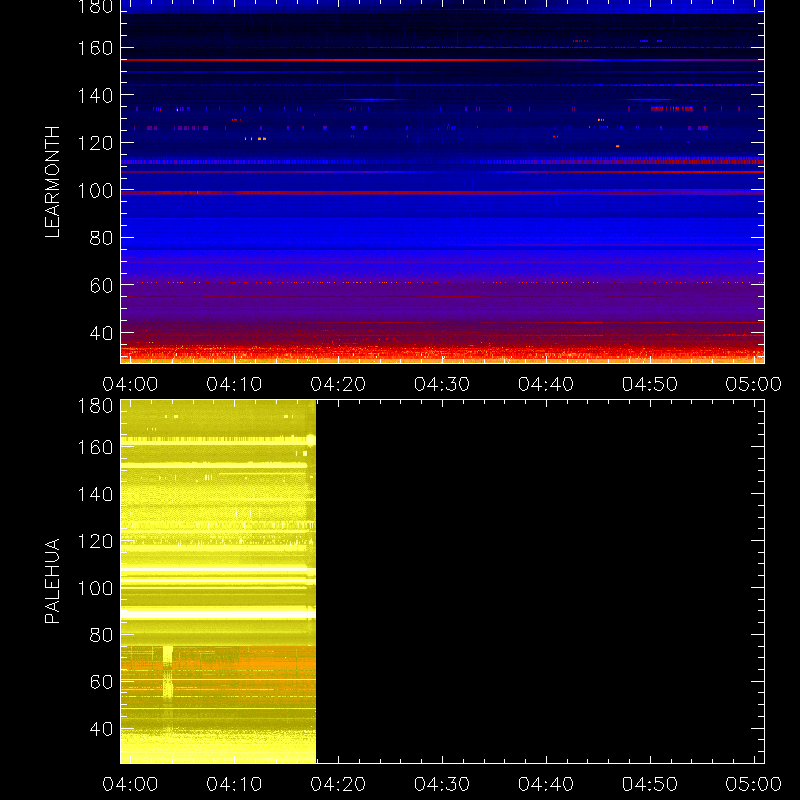Click the 100 tick label on Palehua axis

coord(95,588)
